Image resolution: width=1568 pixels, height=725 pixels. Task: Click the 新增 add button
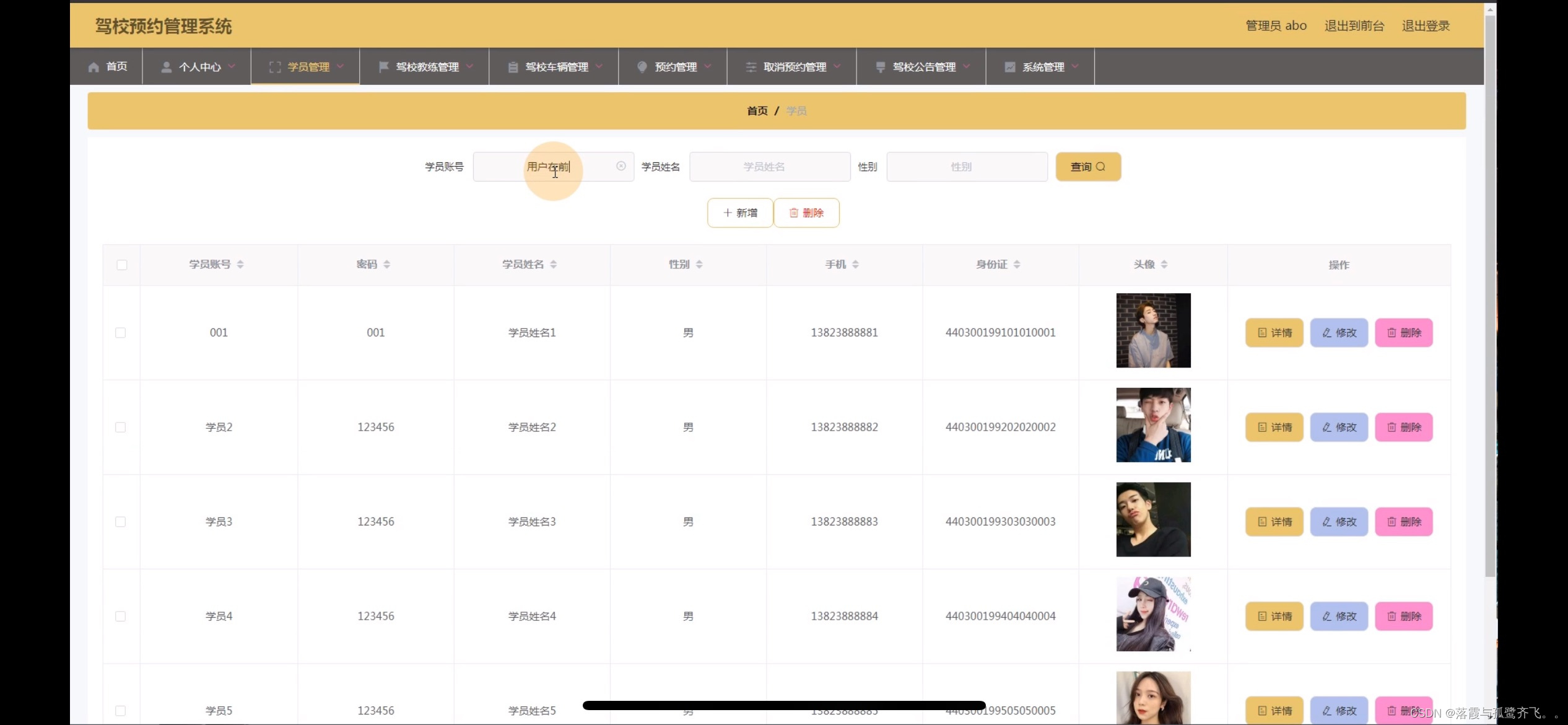point(740,213)
